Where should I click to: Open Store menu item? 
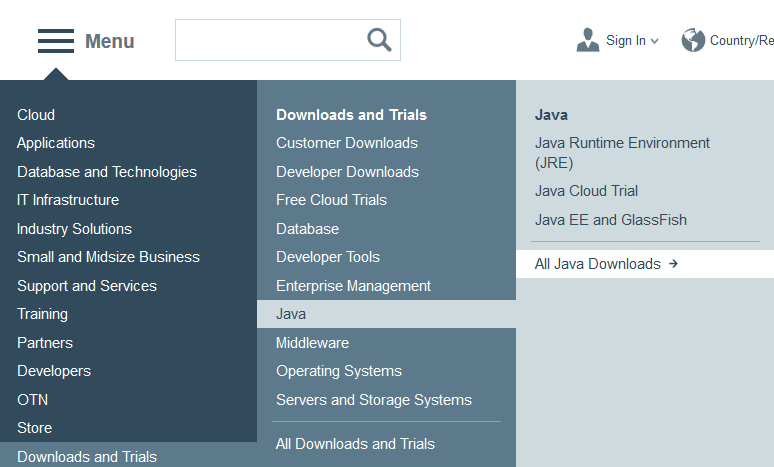(x=35, y=428)
